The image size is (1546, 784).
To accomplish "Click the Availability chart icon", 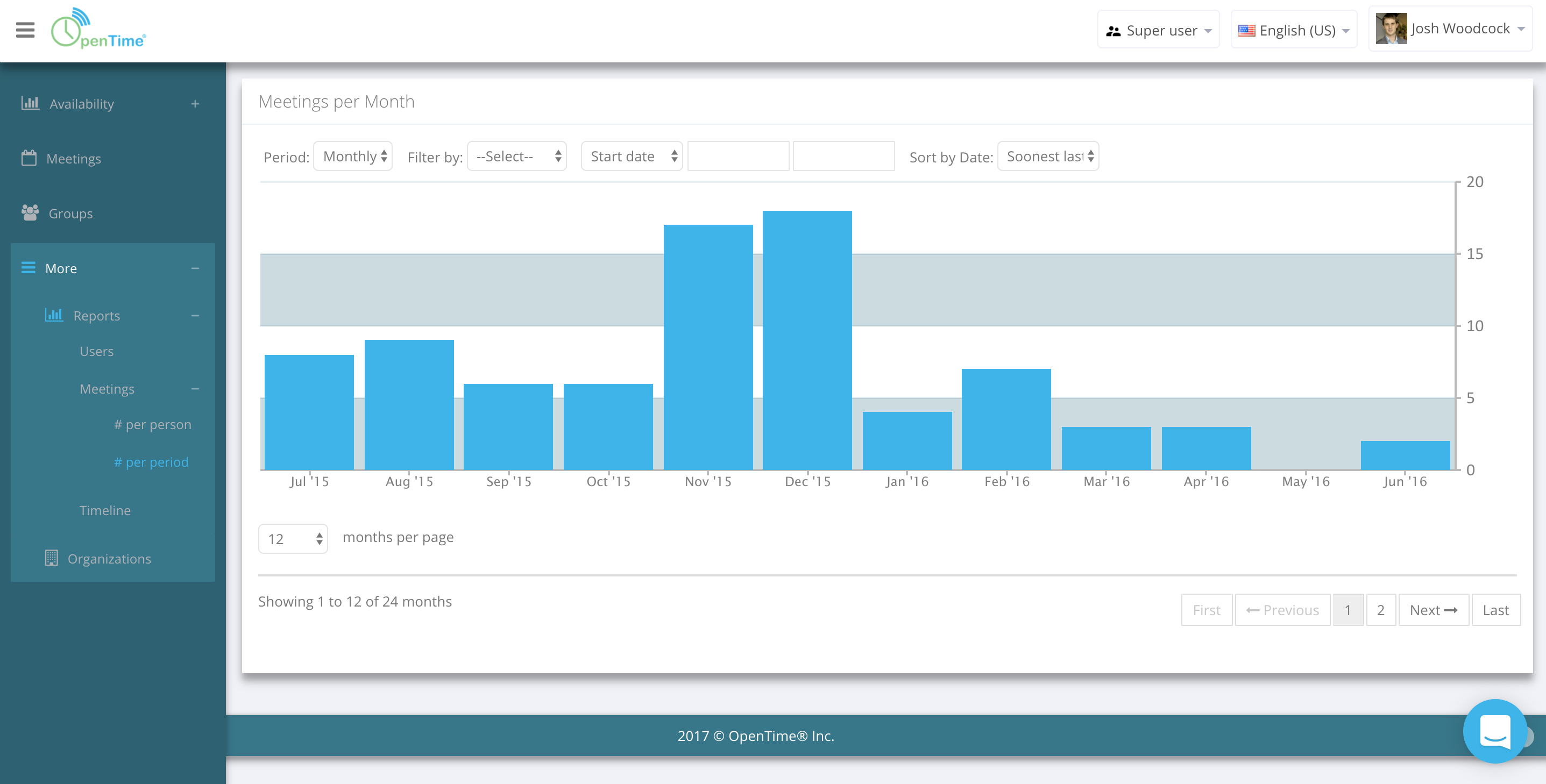I will click(x=30, y=103).
